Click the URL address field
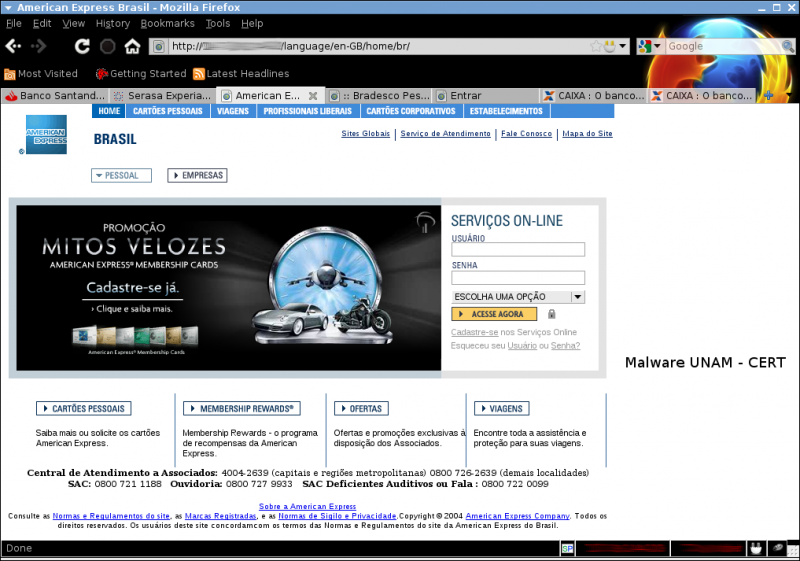Image resolution: width=800 pixels, height=561 pixels. (x=378, y=46)
